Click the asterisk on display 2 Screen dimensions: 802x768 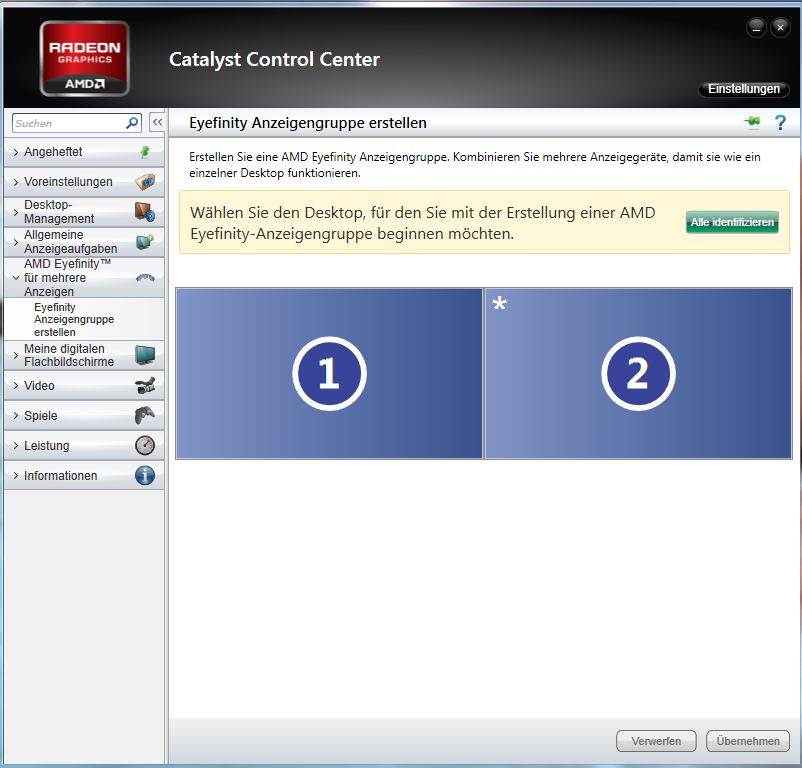pyautogui.click(x=500, y=303)
